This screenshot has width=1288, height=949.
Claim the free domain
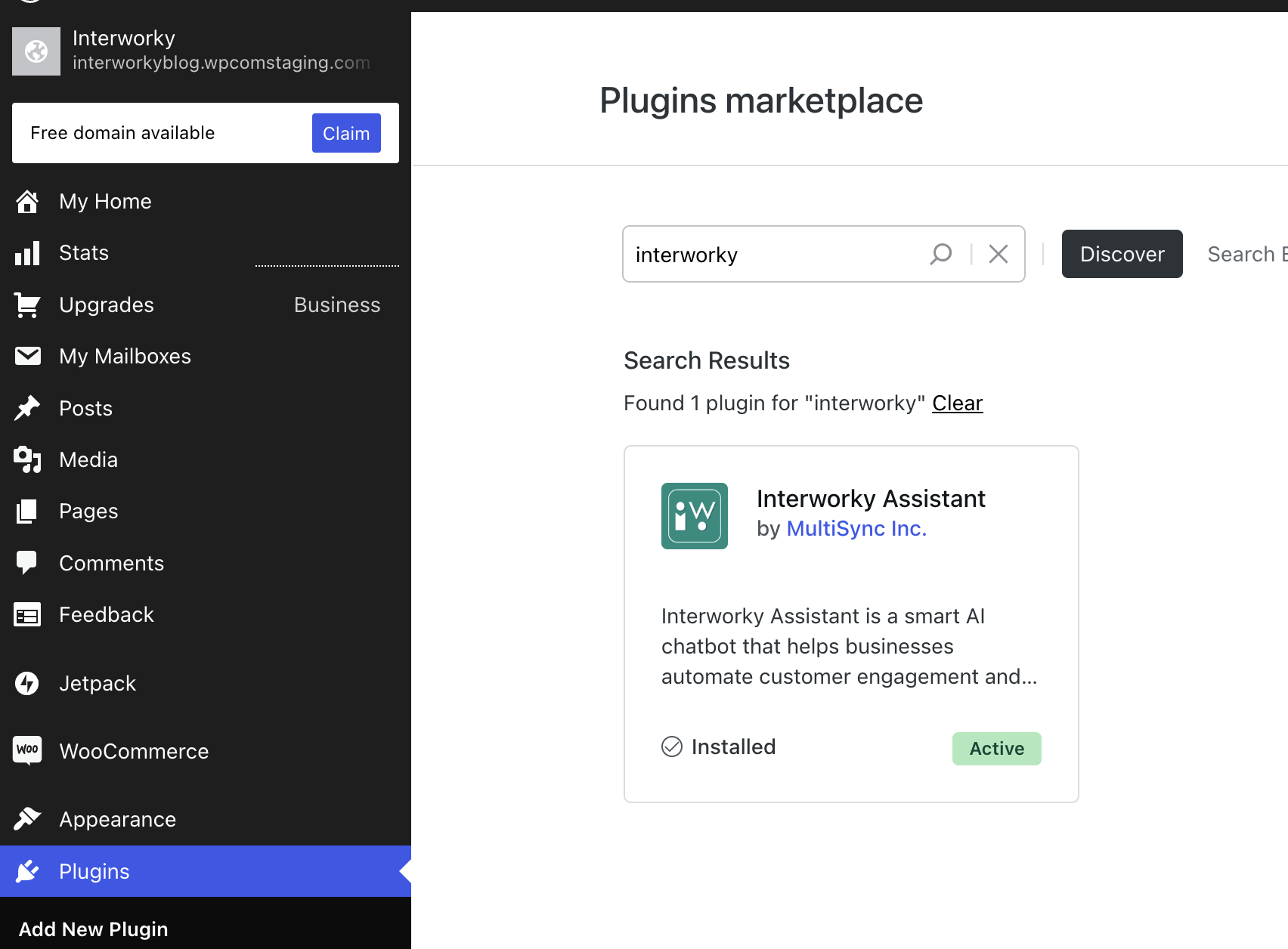tap(346, 133)
